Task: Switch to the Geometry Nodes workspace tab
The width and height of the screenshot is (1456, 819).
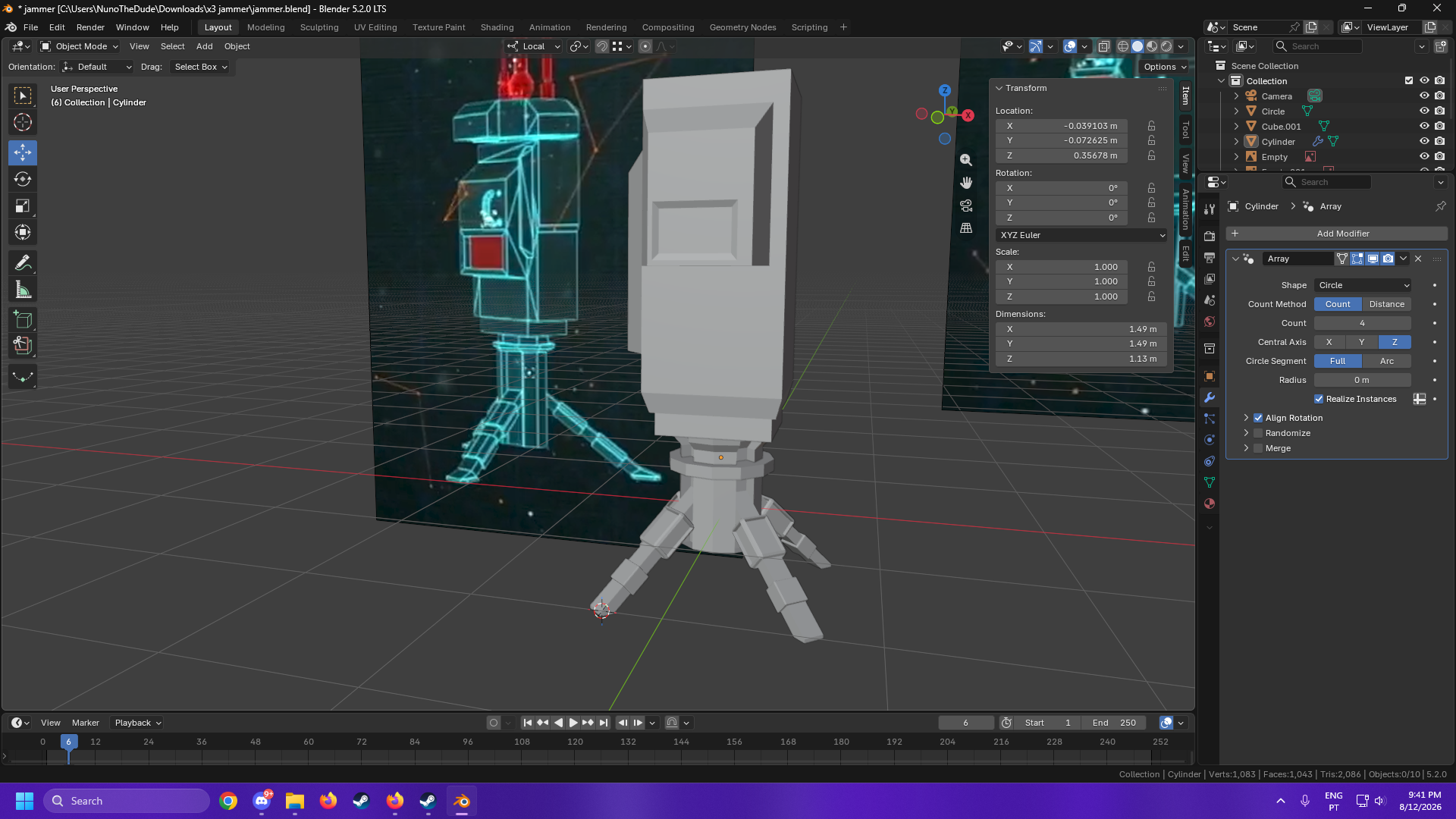Action: click(742, 27)
